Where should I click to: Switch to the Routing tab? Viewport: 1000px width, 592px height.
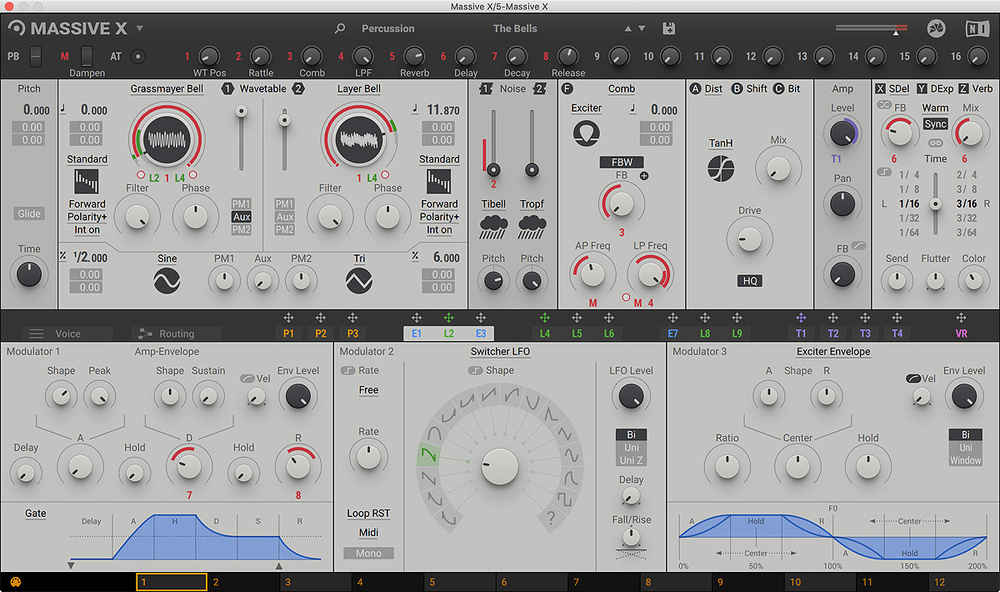pyautogui.click(x=175, y=333)
